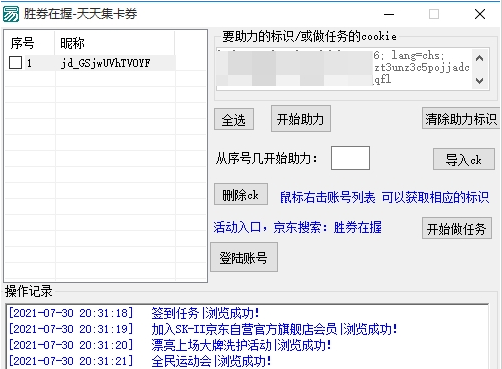Click hint text 鼠标右击账号列表
This screenshot has width=502, height=369.
click(x=328, y=197)
